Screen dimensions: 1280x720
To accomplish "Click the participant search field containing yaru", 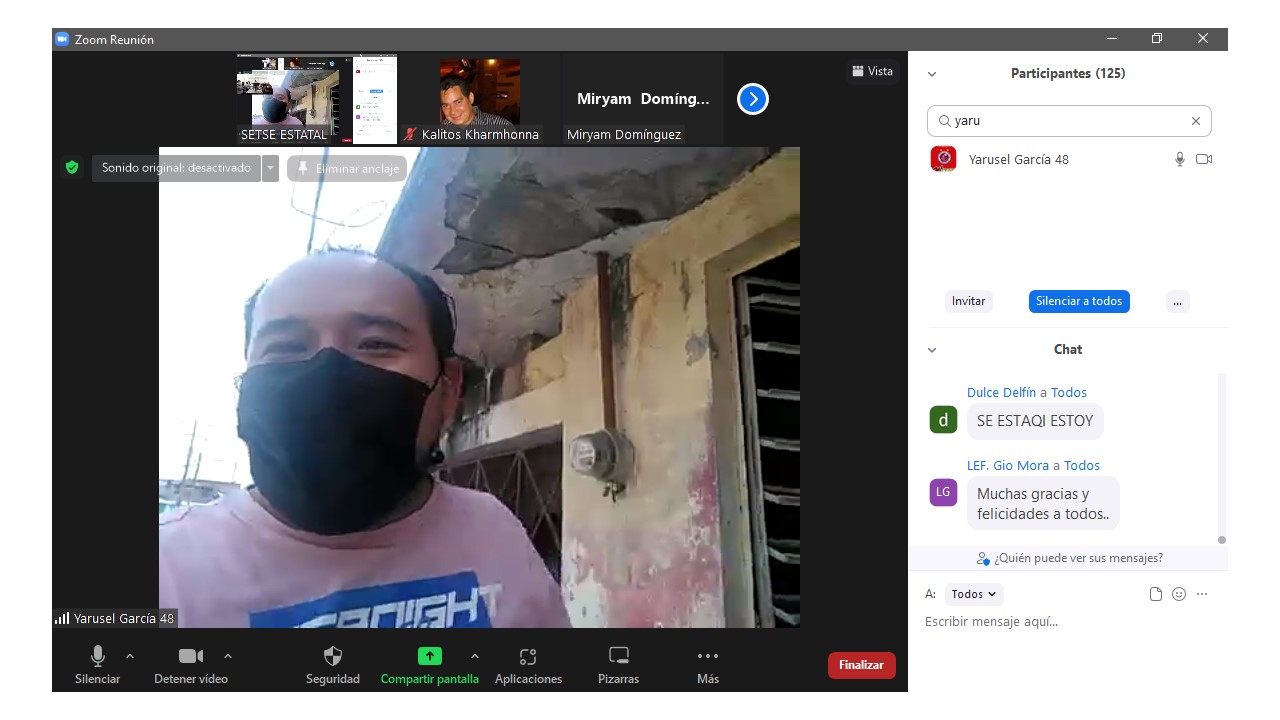I will click(x=1069, y=121).
